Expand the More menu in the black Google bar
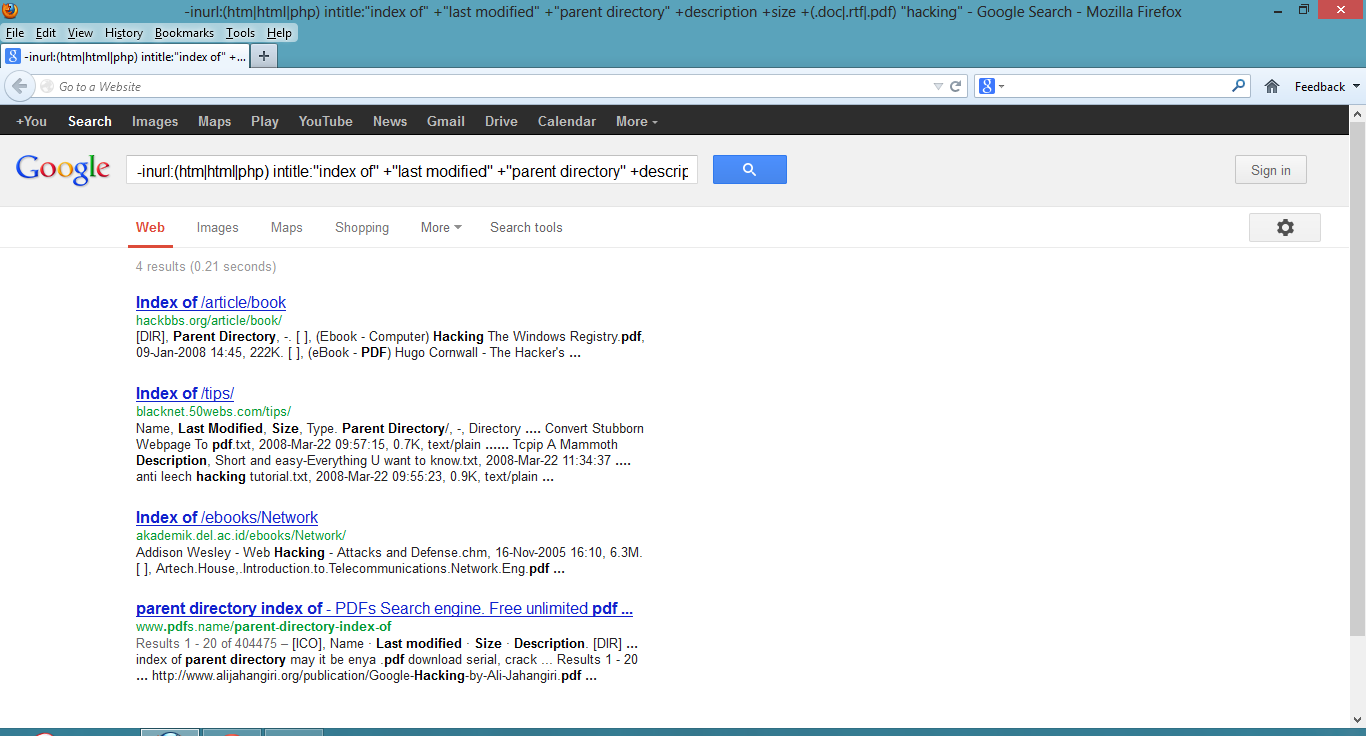The height and width of the screenshot is (736, 1366). click(637, 121)
